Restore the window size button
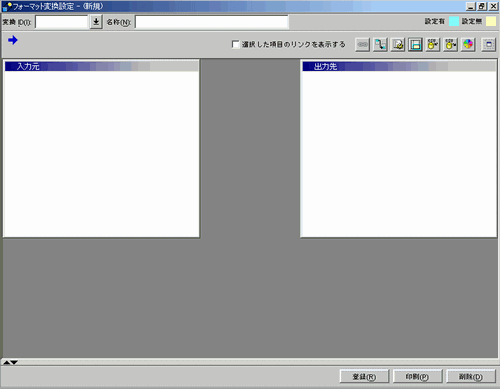 482,6
